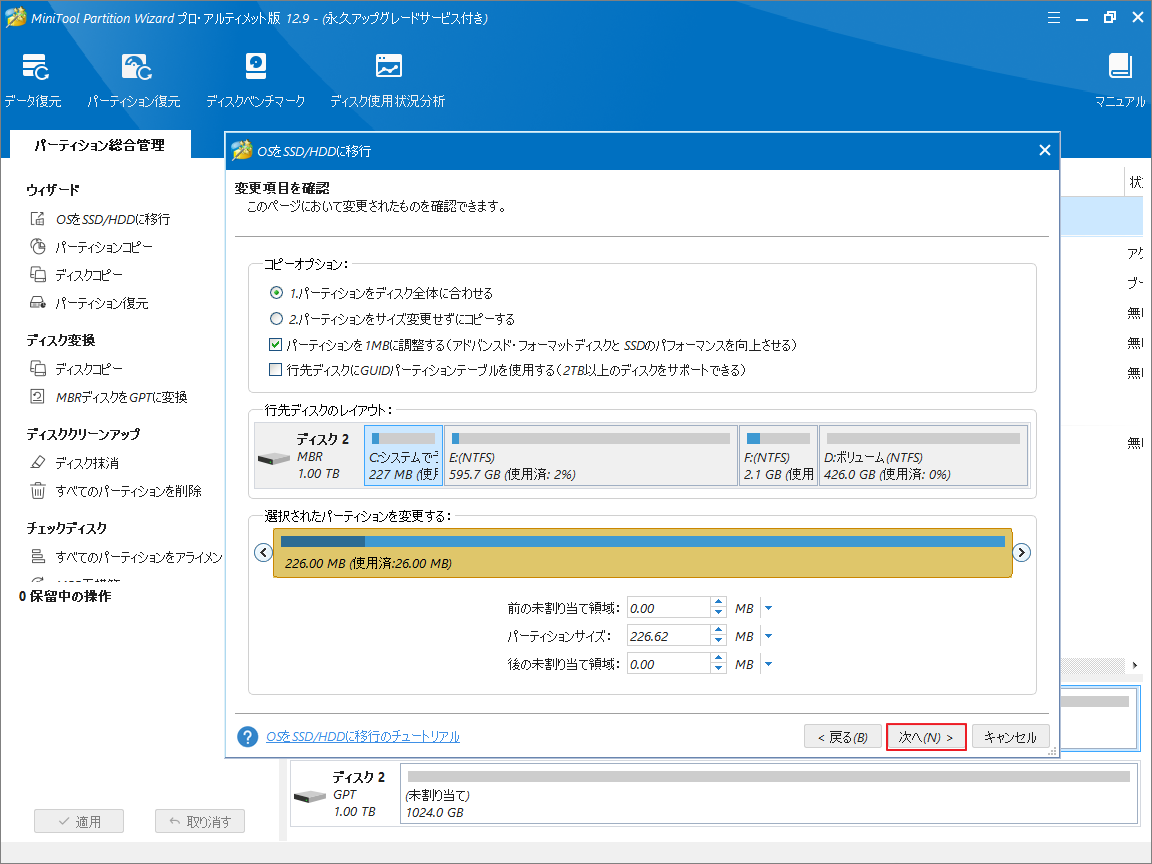Close the OSをSSD/HDDに移行 dialog
The image size is (1152, 864).
point(1045,150)
